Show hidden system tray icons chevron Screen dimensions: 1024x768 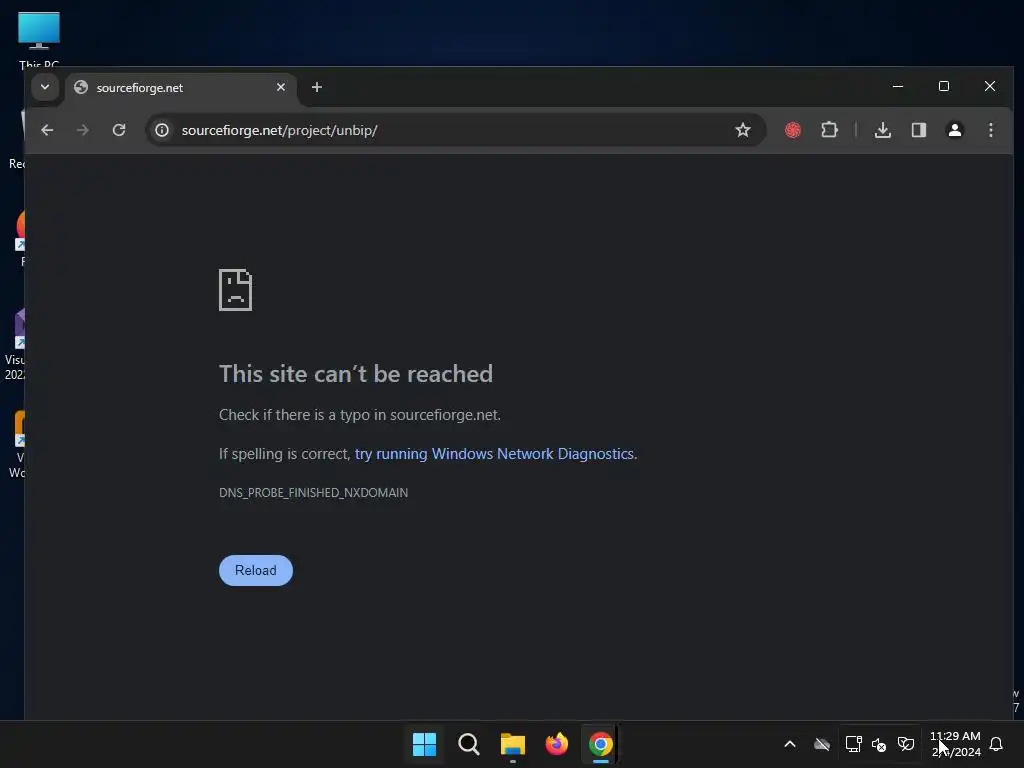(x=790, y=744)
